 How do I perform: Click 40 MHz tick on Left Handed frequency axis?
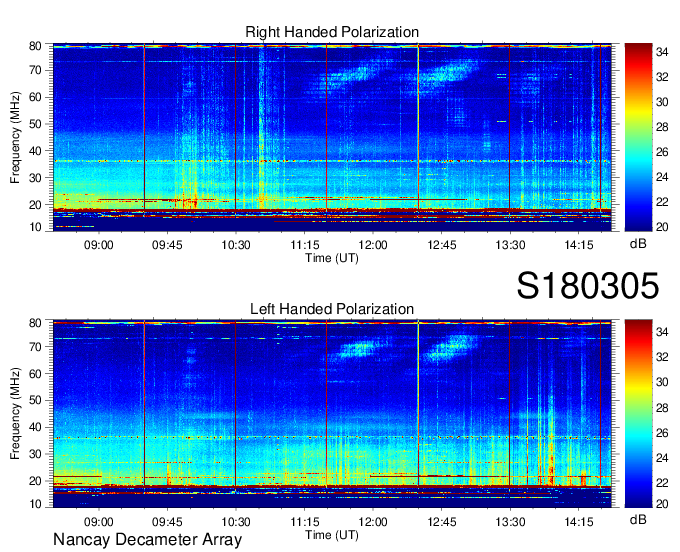coord(35,428)
